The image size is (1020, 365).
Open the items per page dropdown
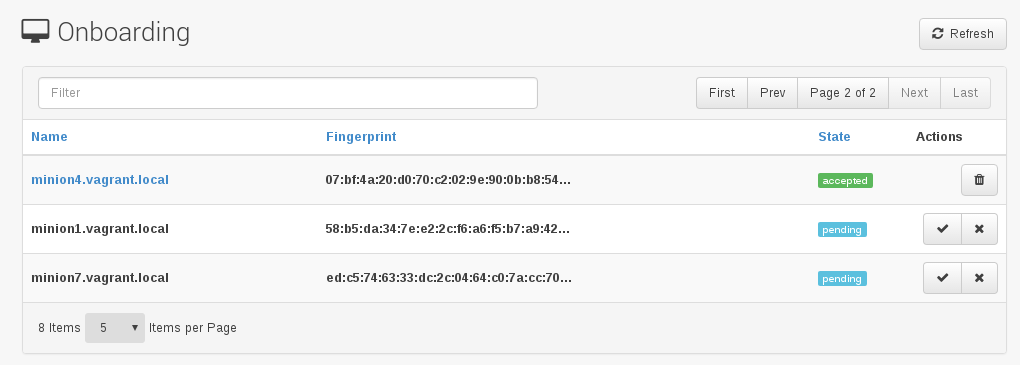click(x=114, y=328)
